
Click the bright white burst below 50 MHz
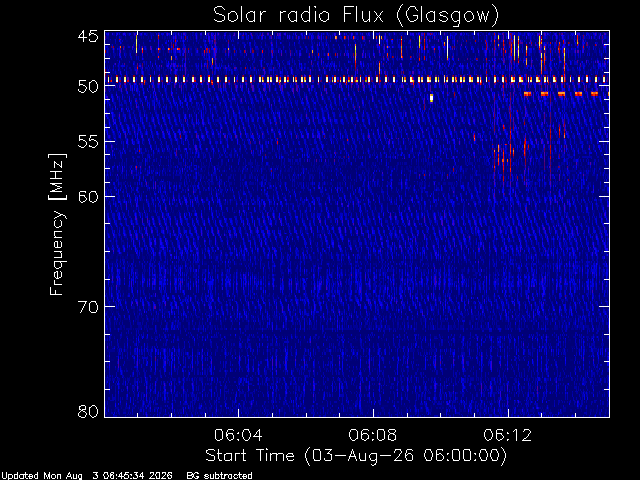(x=431, y=98)
